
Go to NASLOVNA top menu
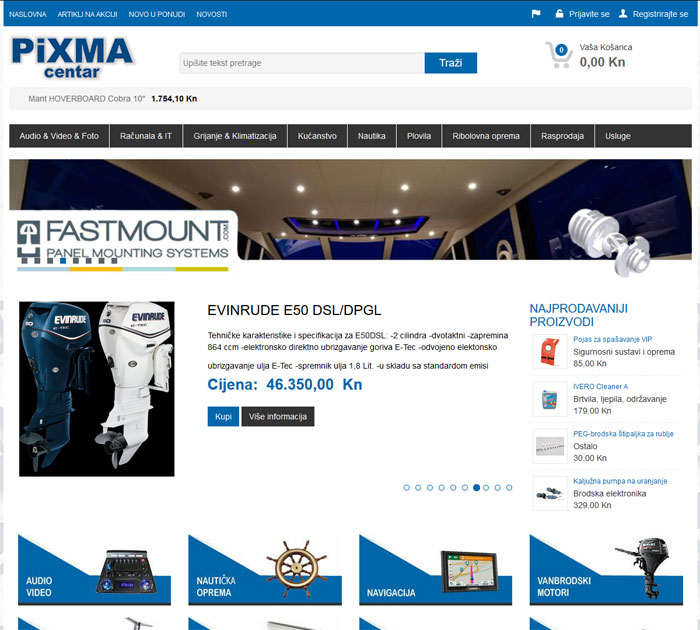(28, 14)
